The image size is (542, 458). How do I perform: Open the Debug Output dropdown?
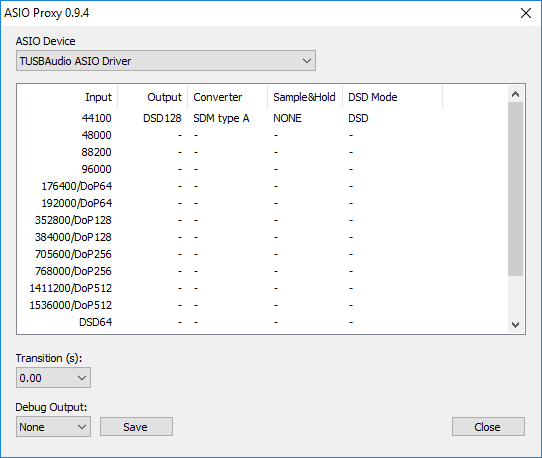pyautogui.click(x=53, y=427)
